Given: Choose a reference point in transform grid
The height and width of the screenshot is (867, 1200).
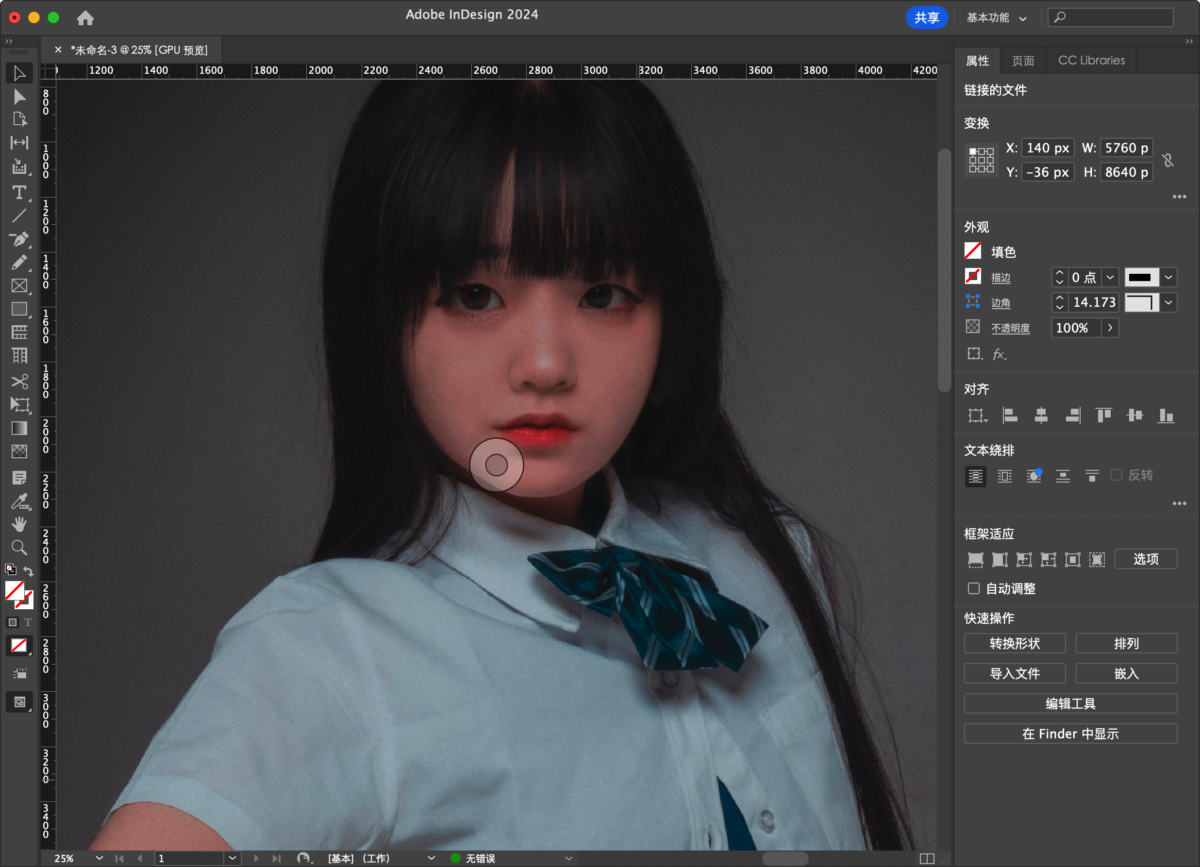Looking at the screenshot, I should click(981, 160).
